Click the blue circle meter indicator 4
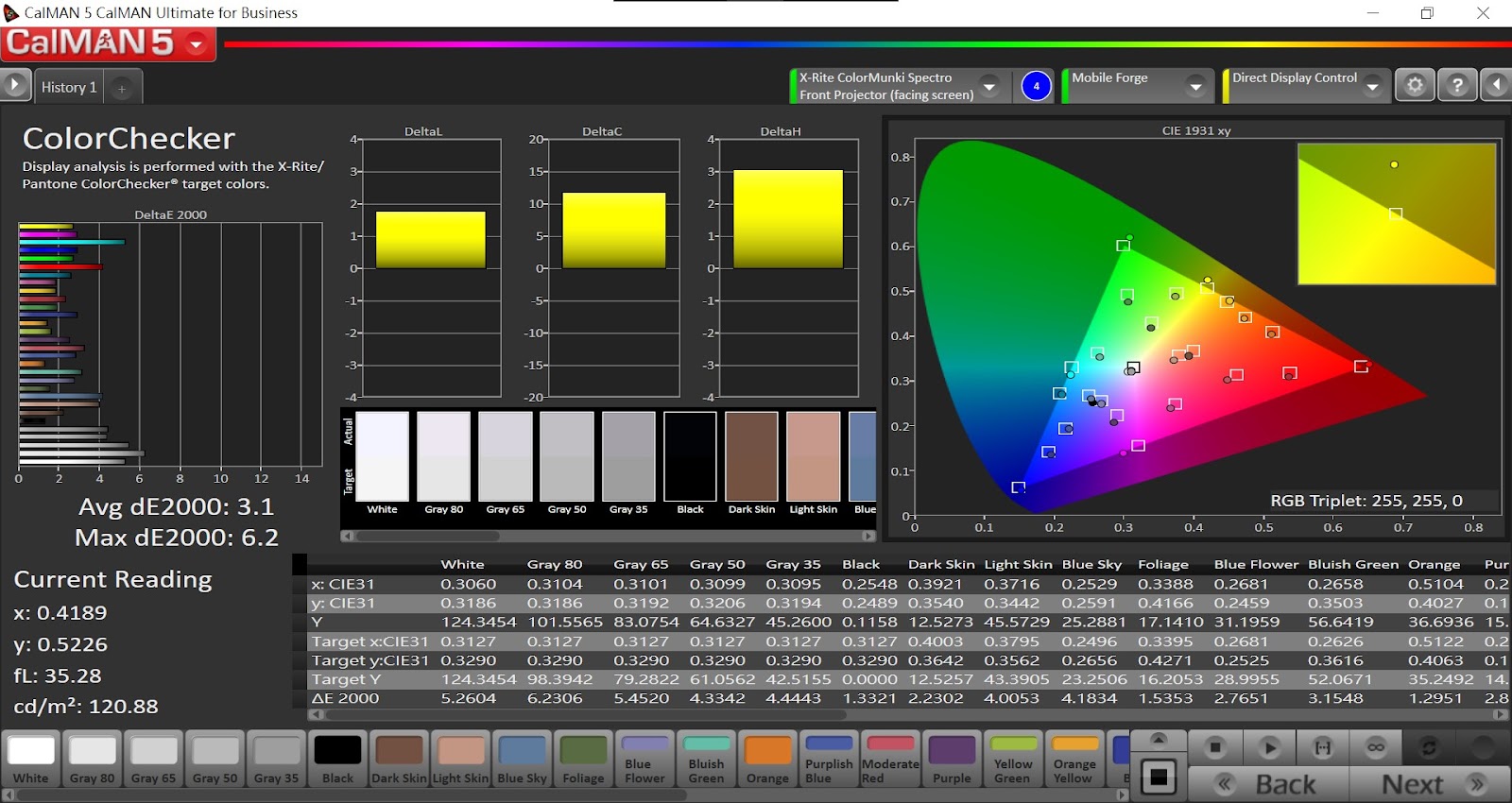This screenshot has height=803, width=1512. (1036, 86)
